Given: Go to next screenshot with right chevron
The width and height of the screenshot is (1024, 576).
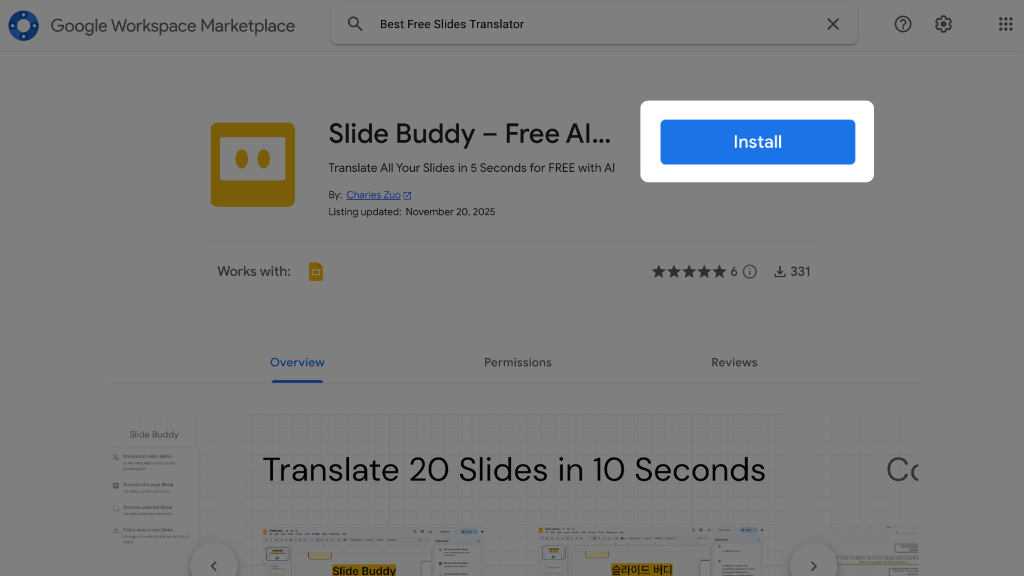Looking at the screenshot, I should pyautogui.click(x=813, y=566).
